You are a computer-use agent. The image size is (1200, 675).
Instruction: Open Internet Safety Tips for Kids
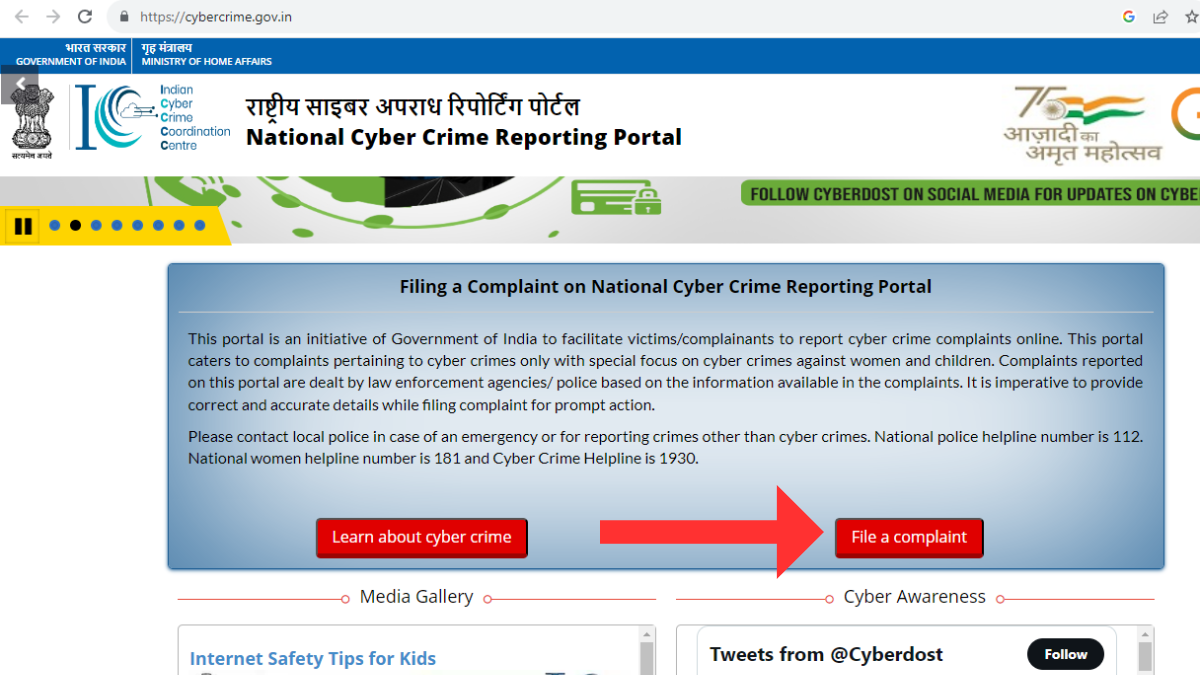click(x=313, y=658)
